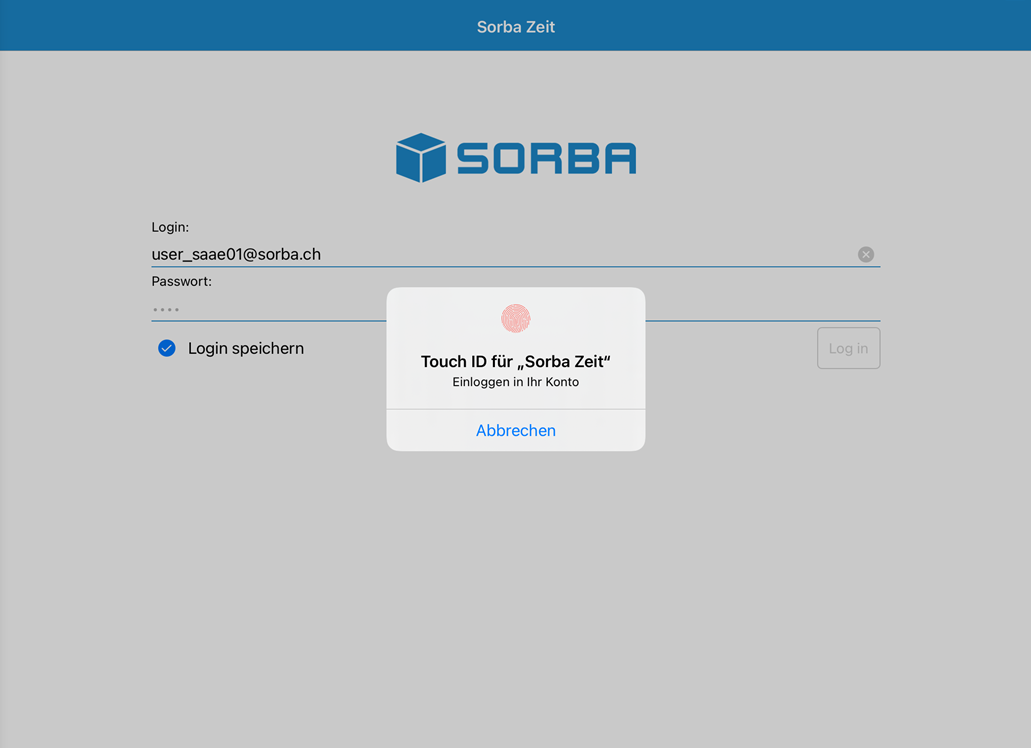Screen dimensions: 1031x748
Task: Tap the Touch ID fingerprint icon
Action: coord(516,318)
